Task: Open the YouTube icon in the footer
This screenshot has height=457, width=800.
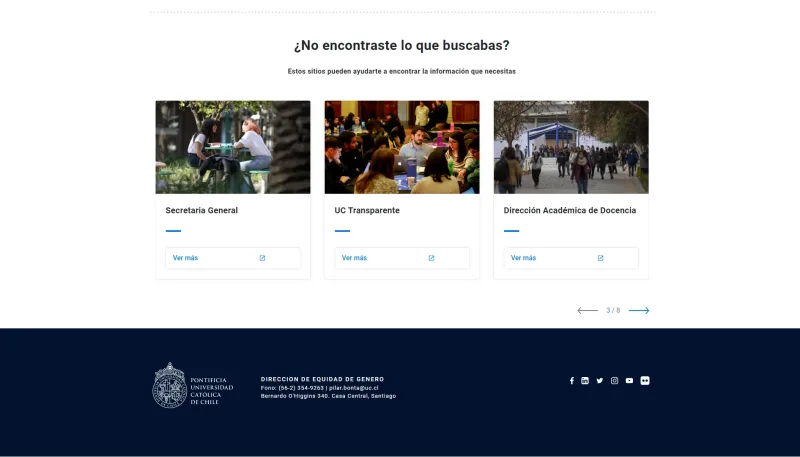Action: pyautogui.click(x=629, y=380)
